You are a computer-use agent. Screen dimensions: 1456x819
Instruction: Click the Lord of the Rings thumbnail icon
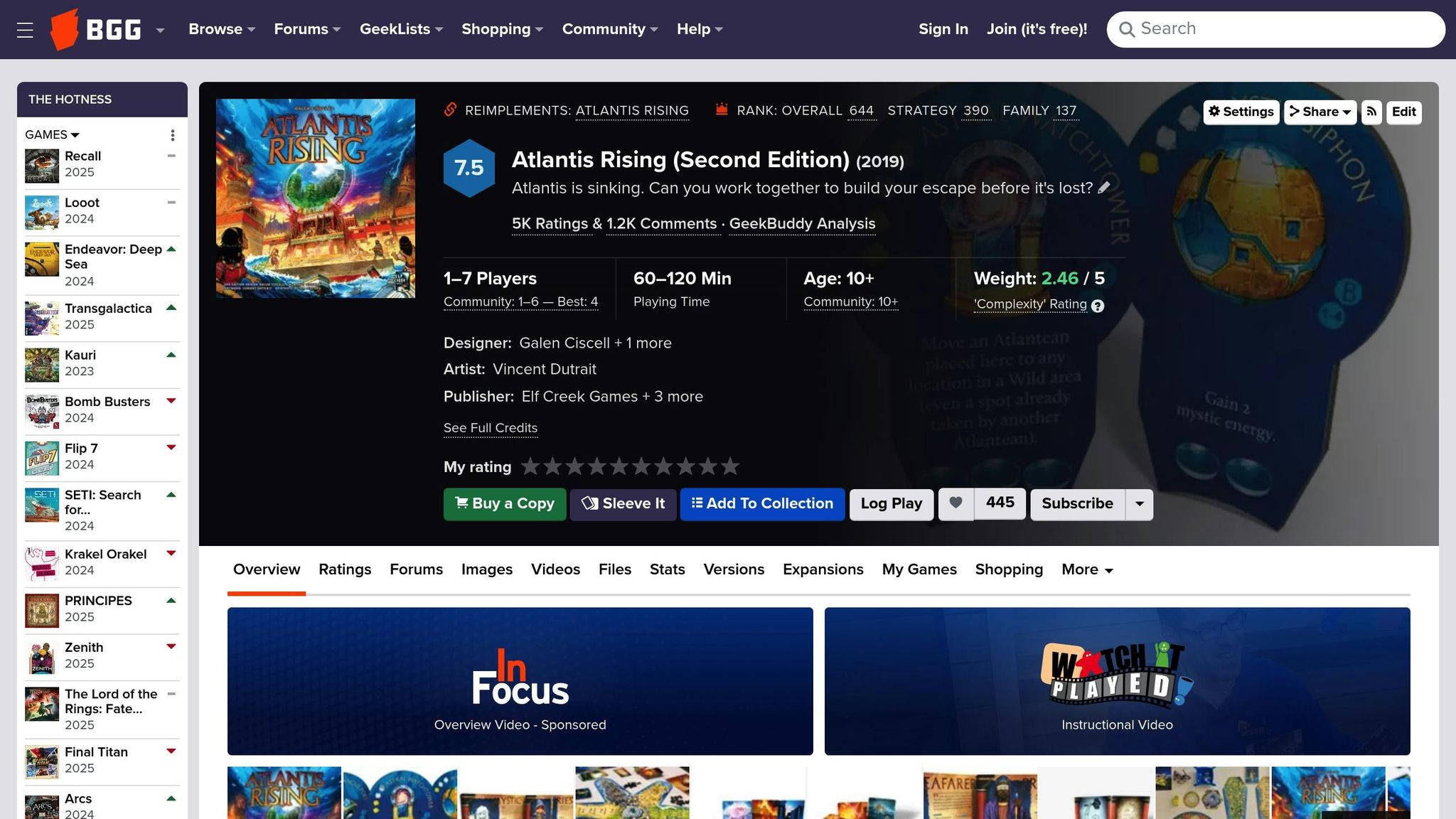point(42,704)
